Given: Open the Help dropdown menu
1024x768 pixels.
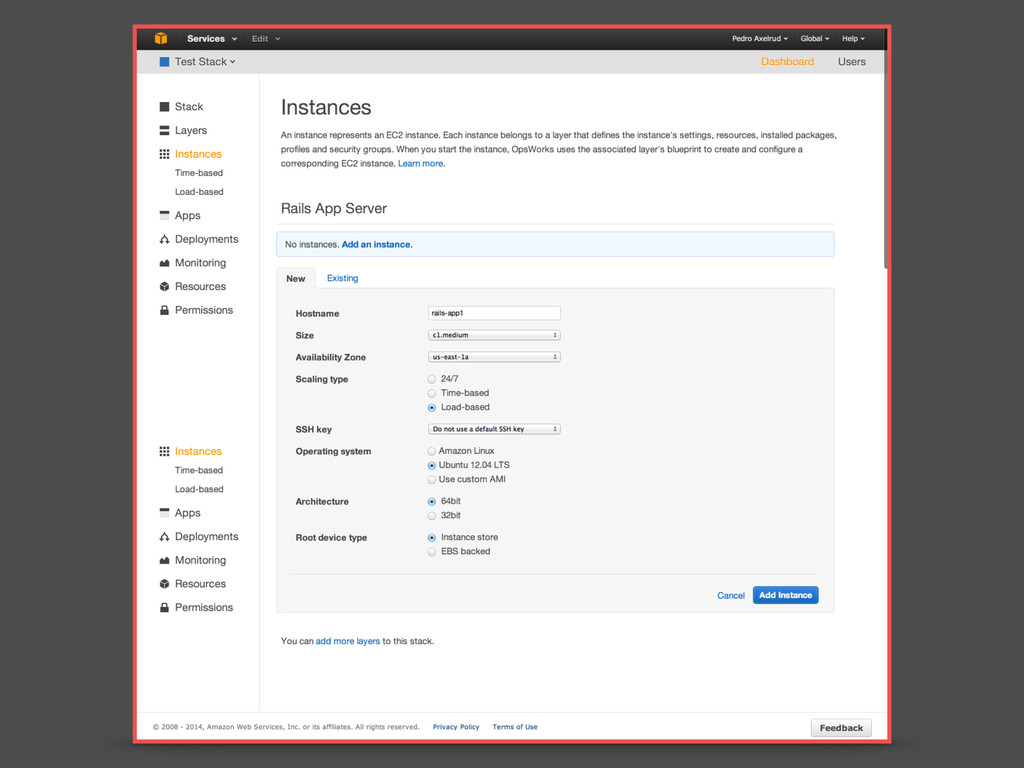Looking at the screenshot, I should click(853, 39).
